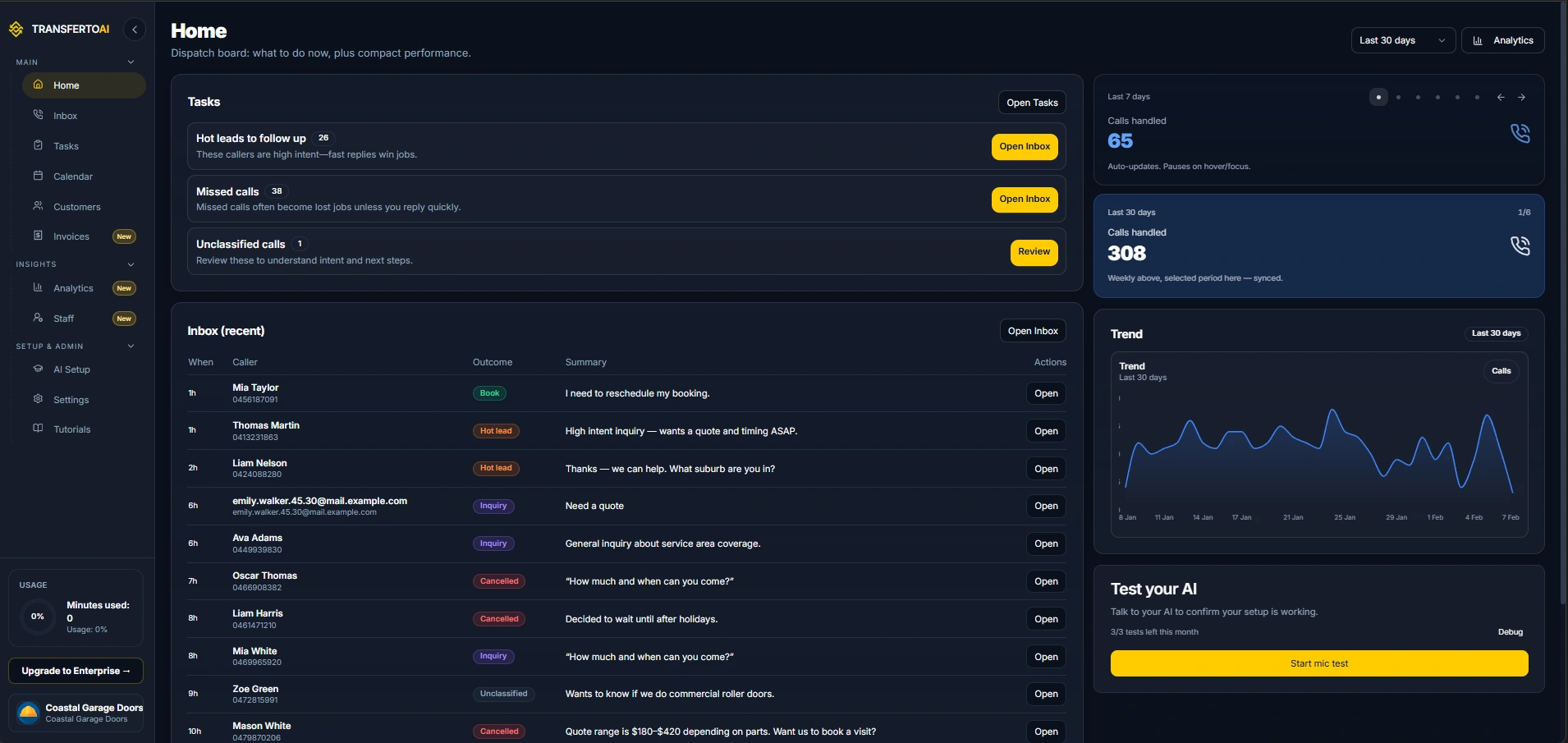Screen dimensions: 1568x743
Task: Collapse the MAIN sidebar section
Action: point(131,62)
